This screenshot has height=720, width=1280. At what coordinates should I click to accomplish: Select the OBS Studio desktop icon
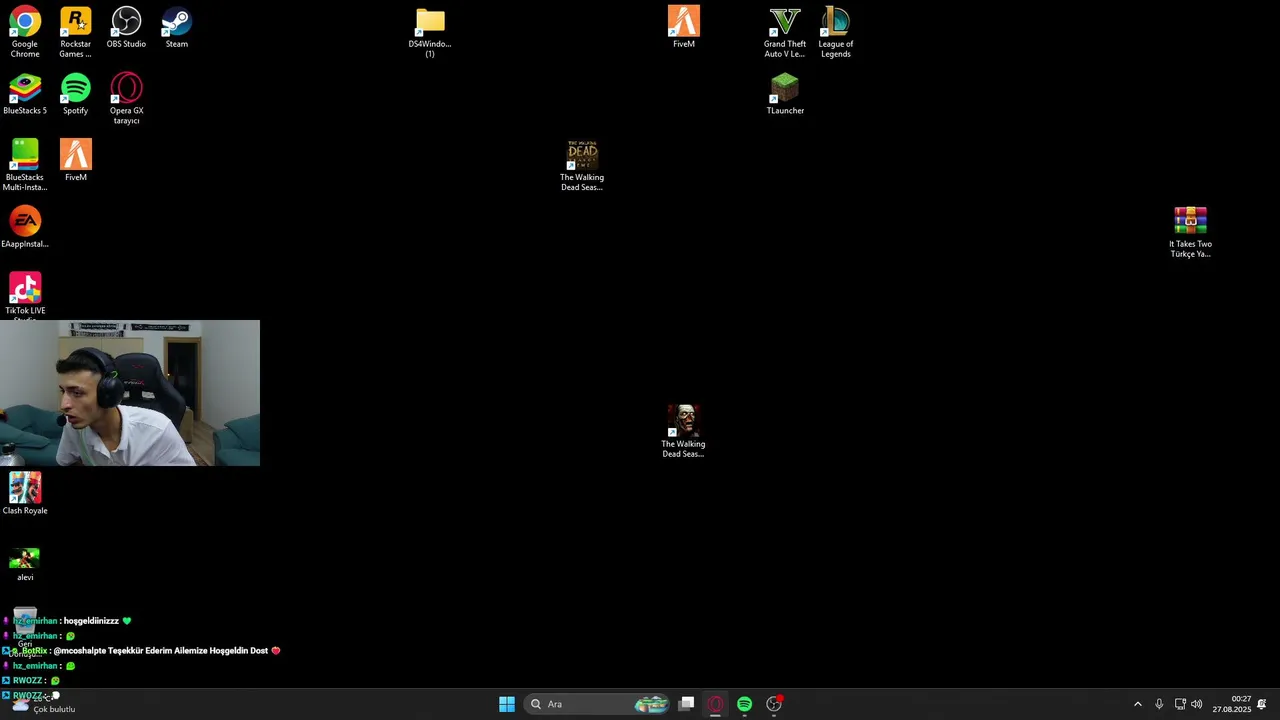tap(126, 27)
